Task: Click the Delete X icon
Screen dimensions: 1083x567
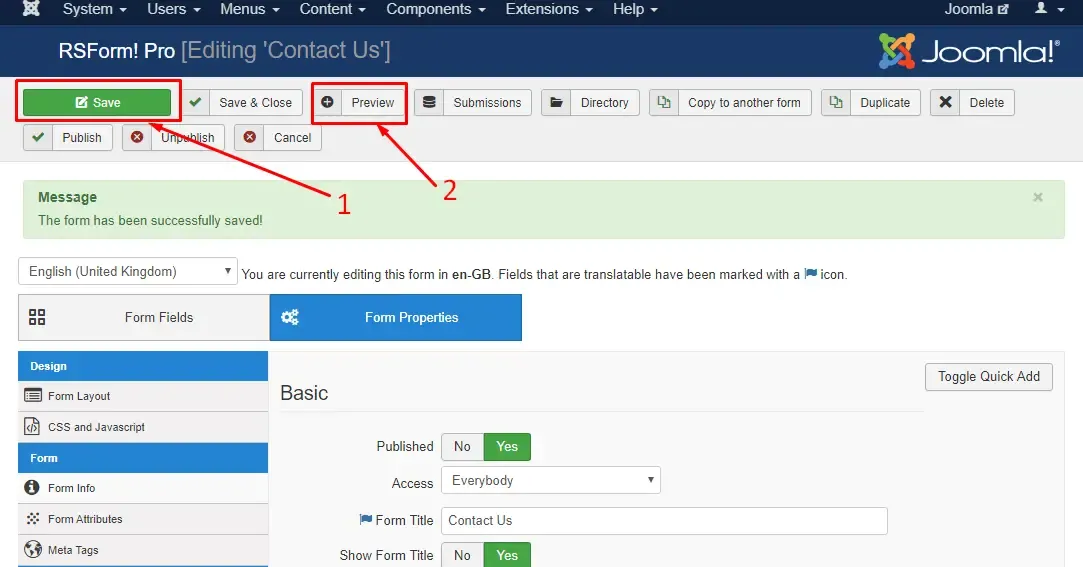Action: coord(946,102)
